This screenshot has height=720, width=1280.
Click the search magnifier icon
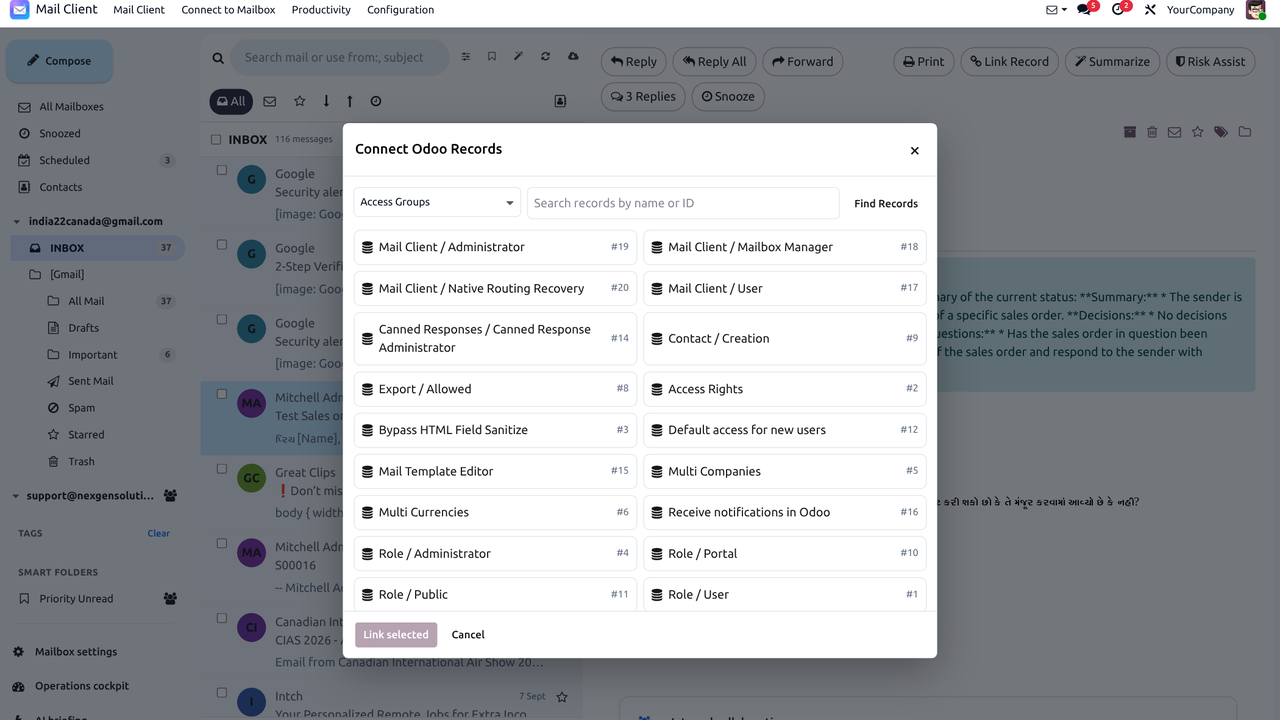tap(218, 58)
